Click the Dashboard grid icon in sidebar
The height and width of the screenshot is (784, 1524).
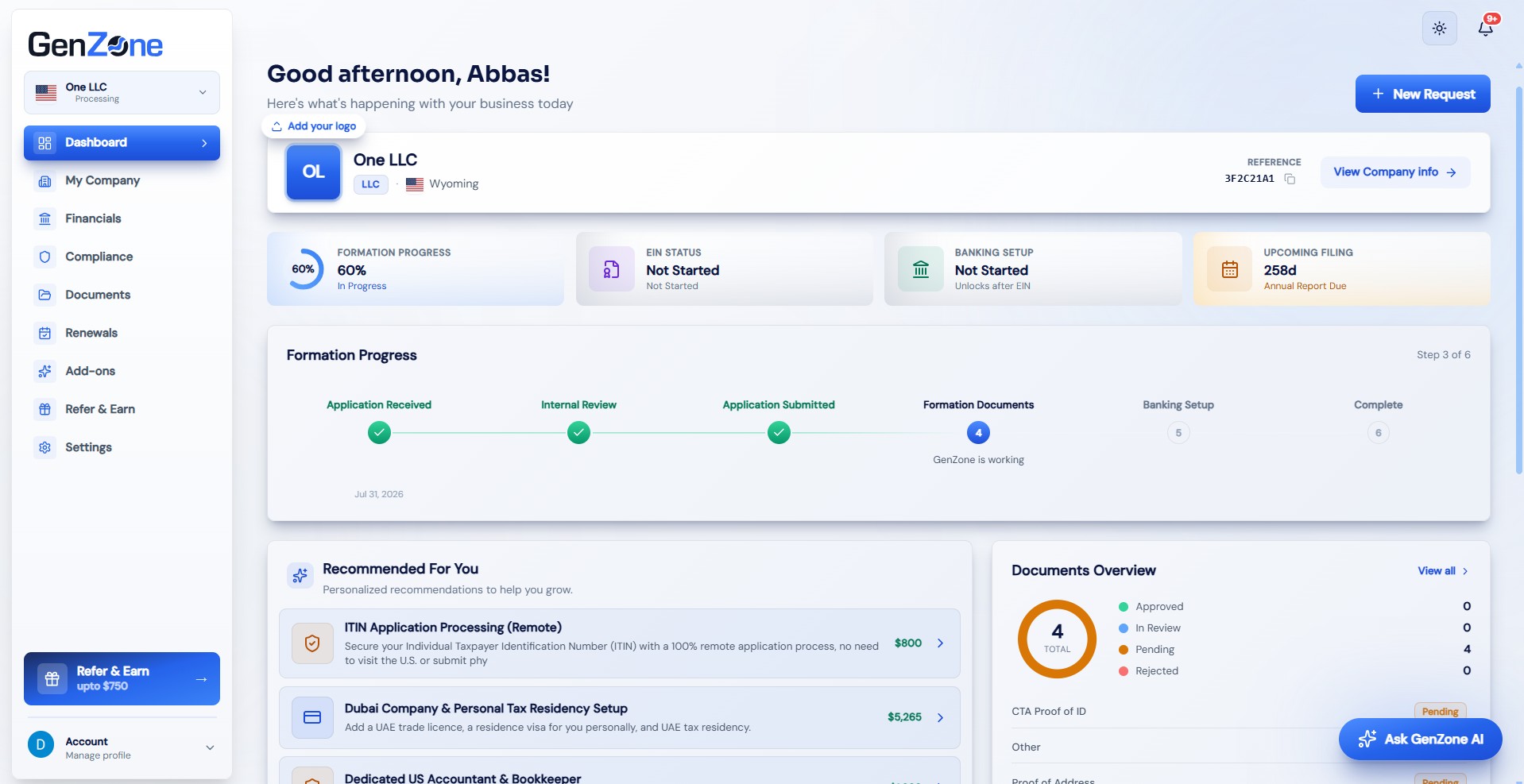45,143
